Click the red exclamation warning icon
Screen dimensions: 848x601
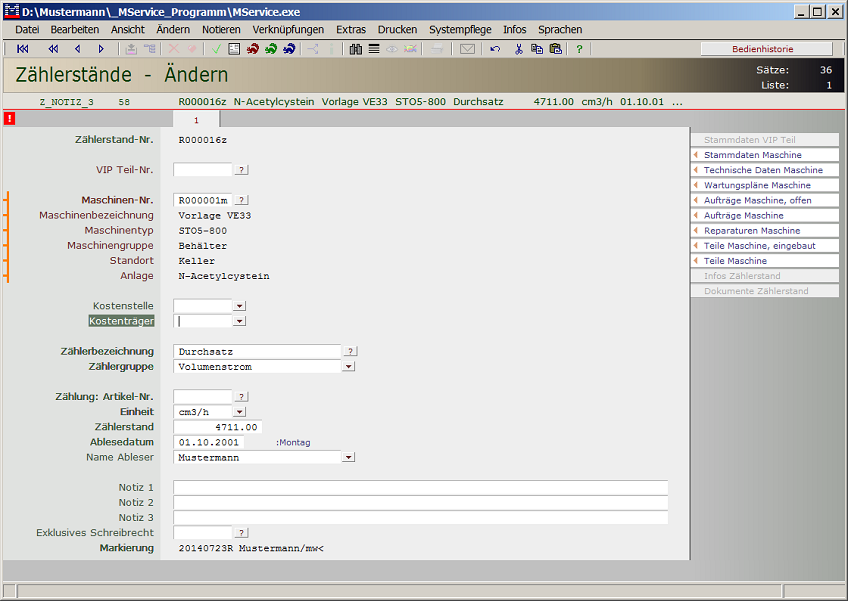(x=9, y=119)
